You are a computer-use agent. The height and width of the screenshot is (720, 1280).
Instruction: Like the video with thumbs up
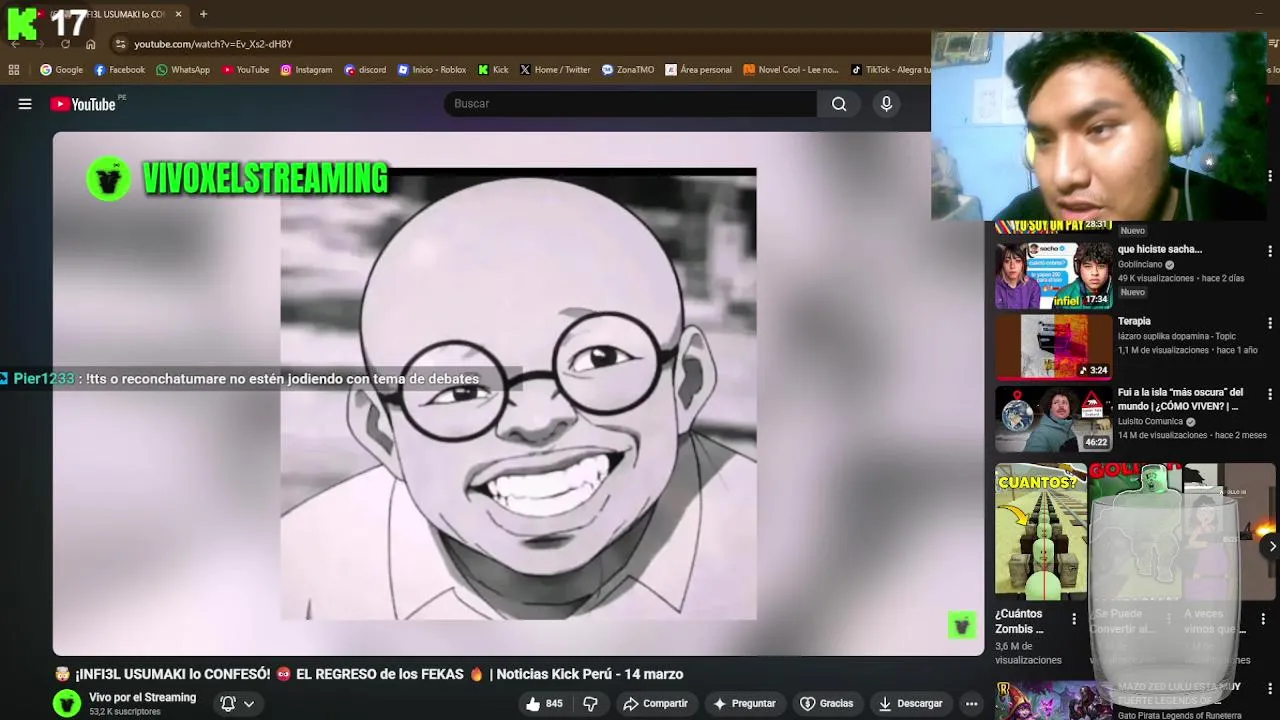(544, 704)
